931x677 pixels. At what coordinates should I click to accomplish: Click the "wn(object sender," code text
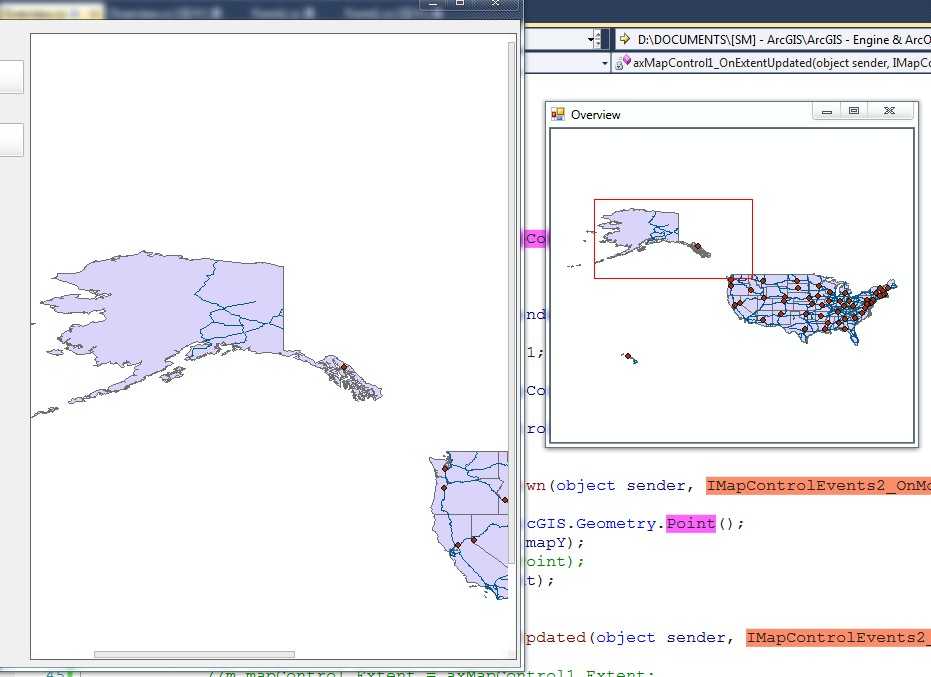(610, 485)
